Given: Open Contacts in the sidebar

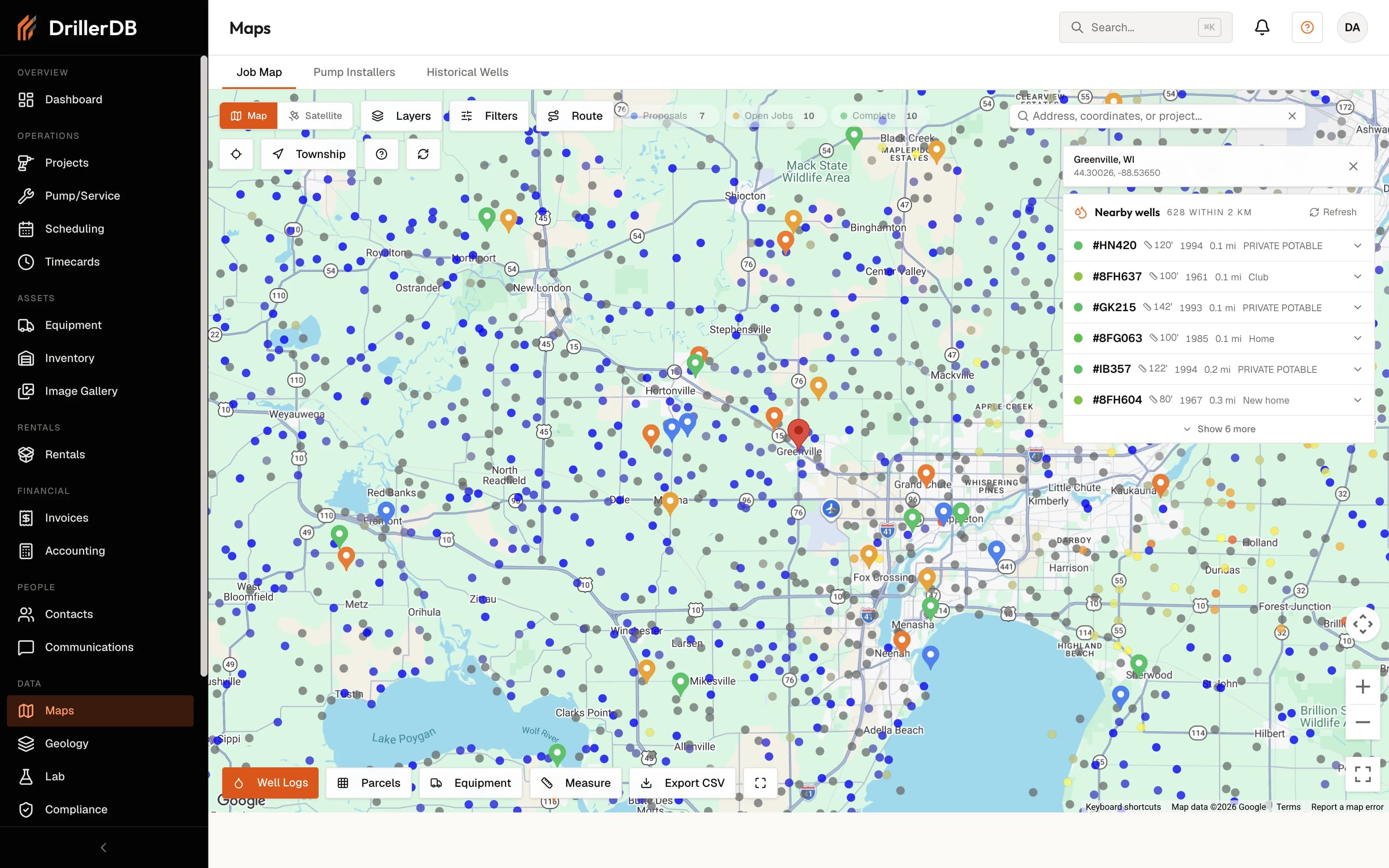Looking at the screenshot, I should point(100,614).
